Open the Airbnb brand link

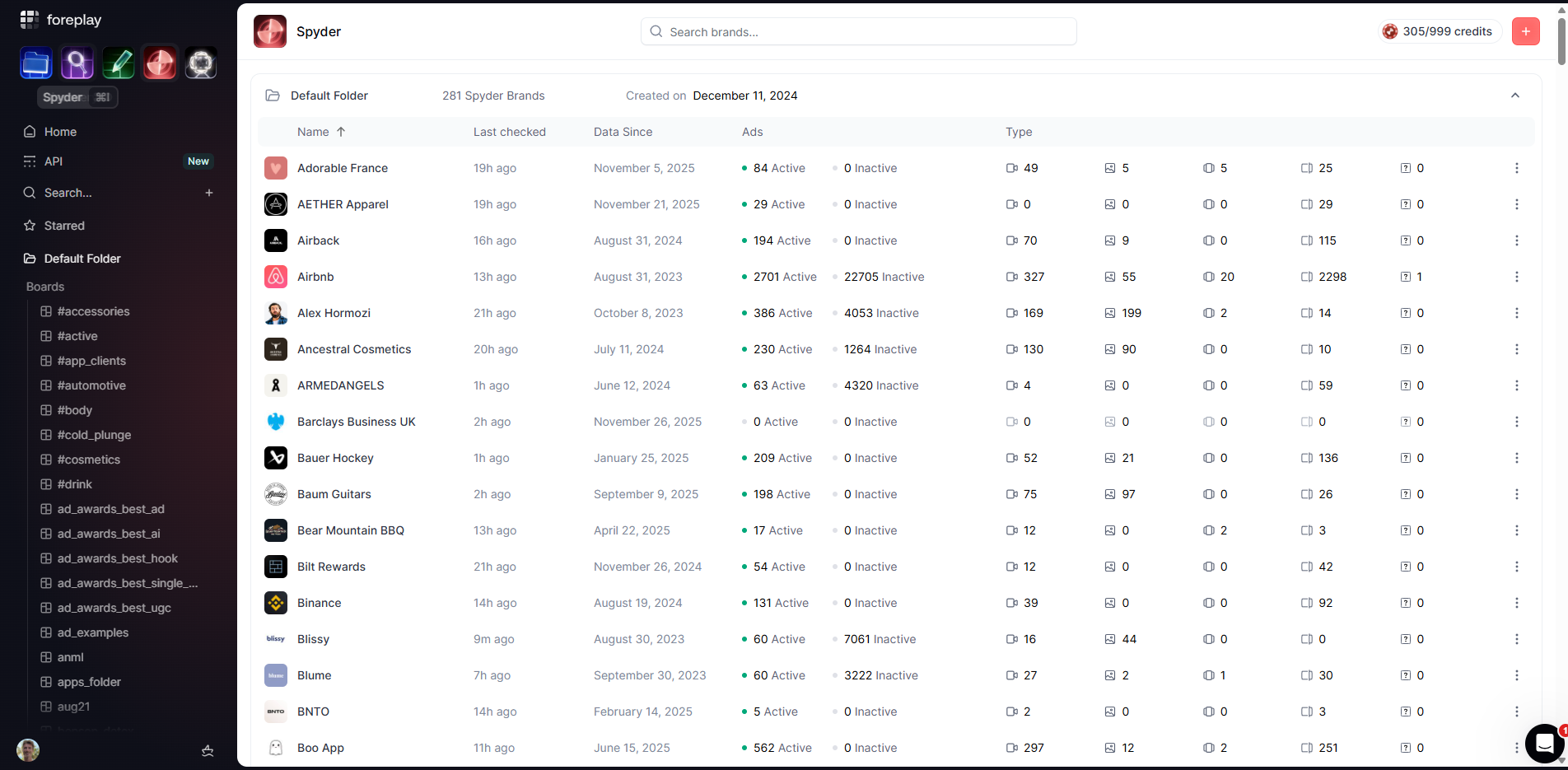coord(315,277)
